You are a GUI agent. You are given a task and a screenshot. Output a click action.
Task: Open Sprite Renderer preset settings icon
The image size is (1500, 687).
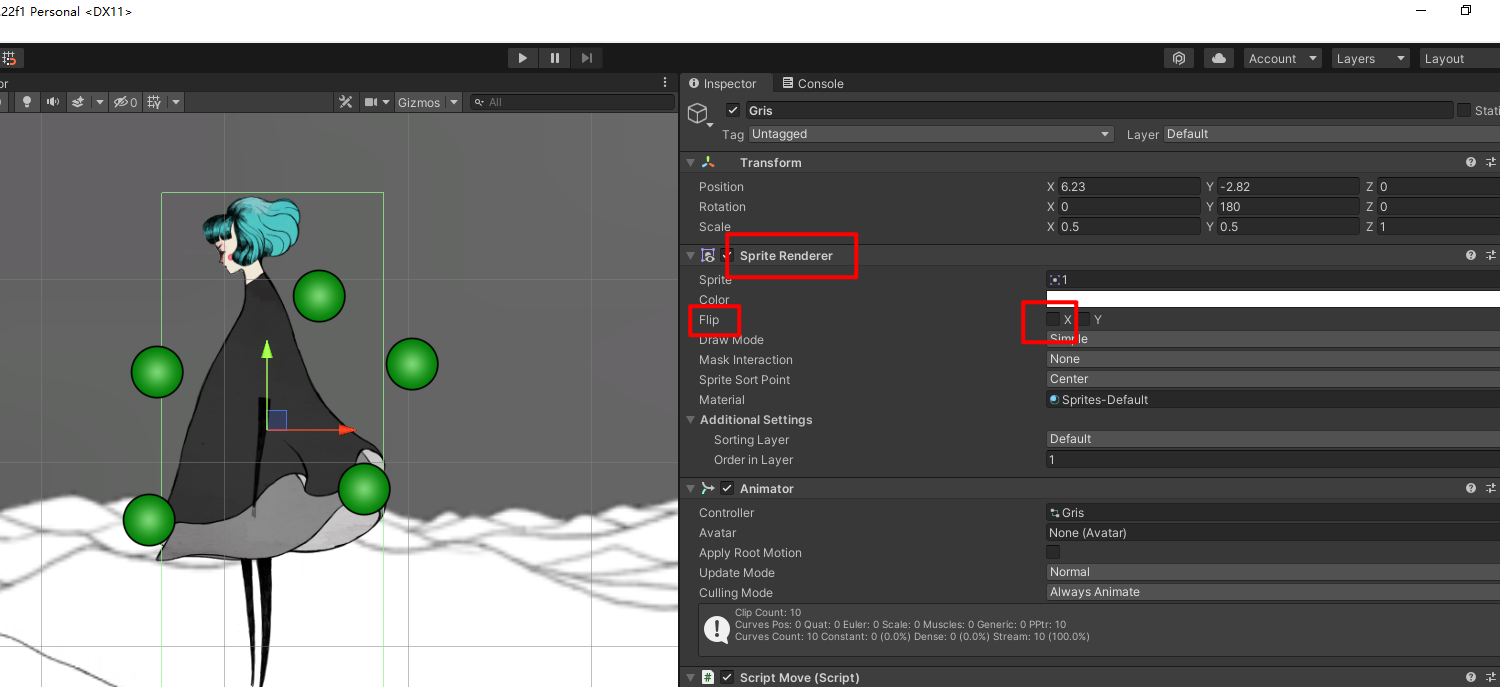tap(1491, 256)
